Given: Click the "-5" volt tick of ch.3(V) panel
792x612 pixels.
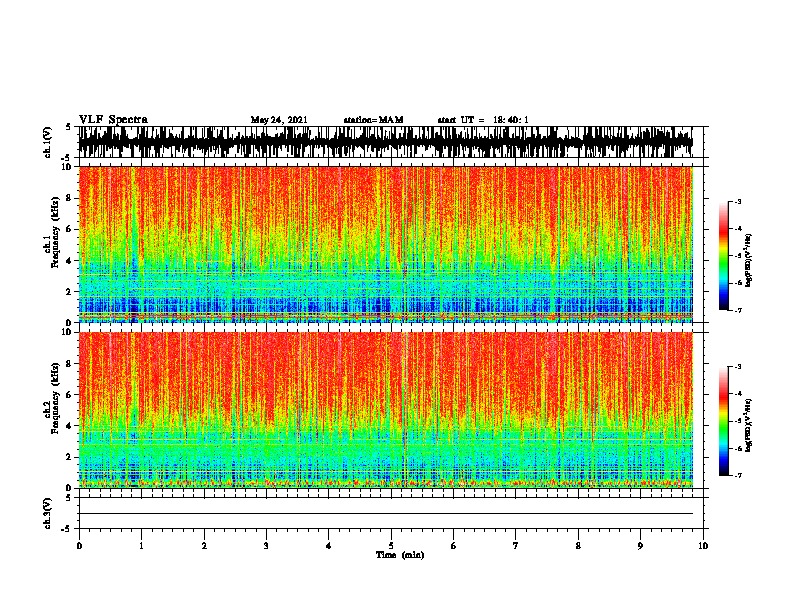Looking at the screenshot, I should coord(67,529).
